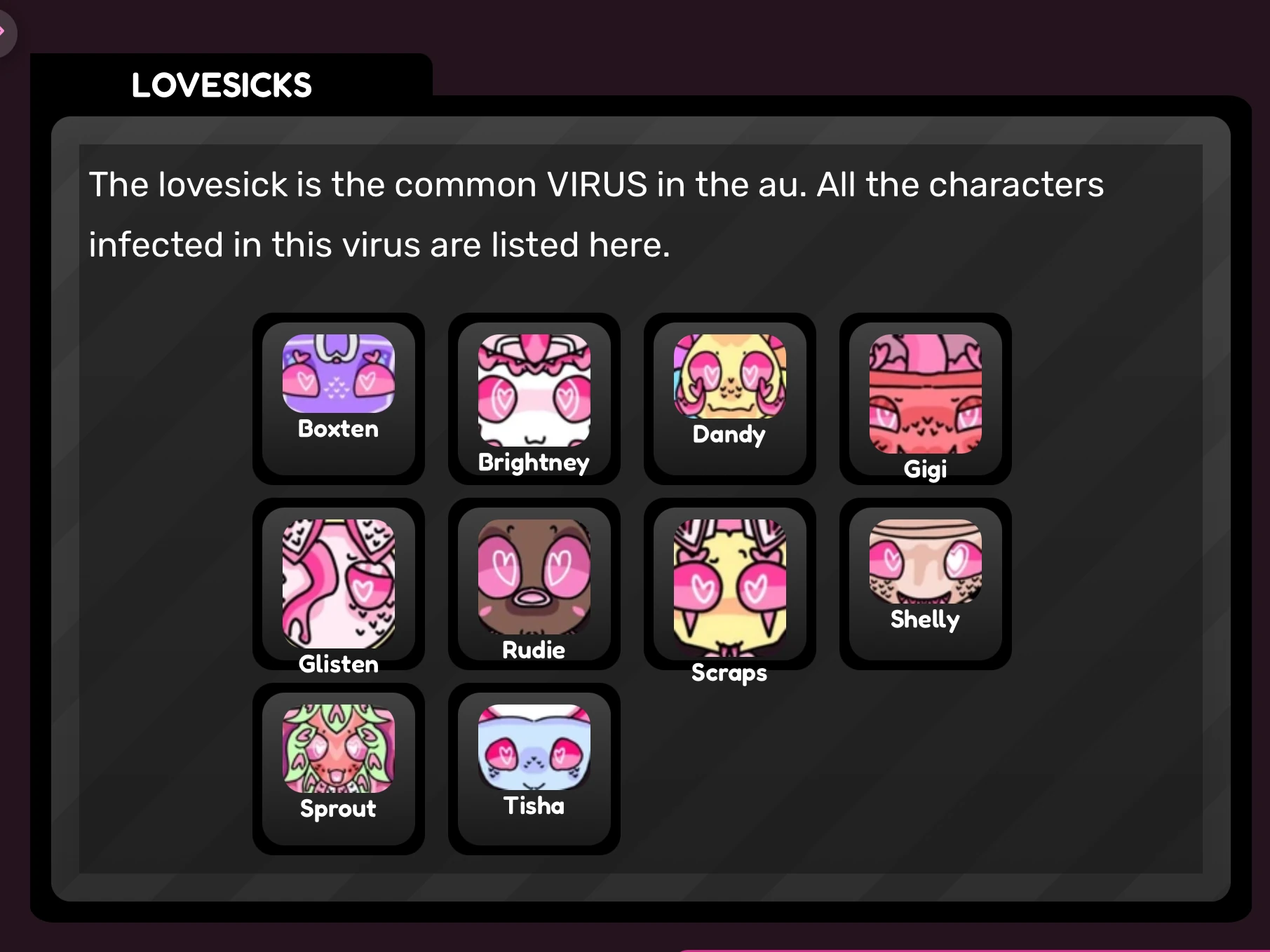Click the Glisten name label

pos(338,664)
